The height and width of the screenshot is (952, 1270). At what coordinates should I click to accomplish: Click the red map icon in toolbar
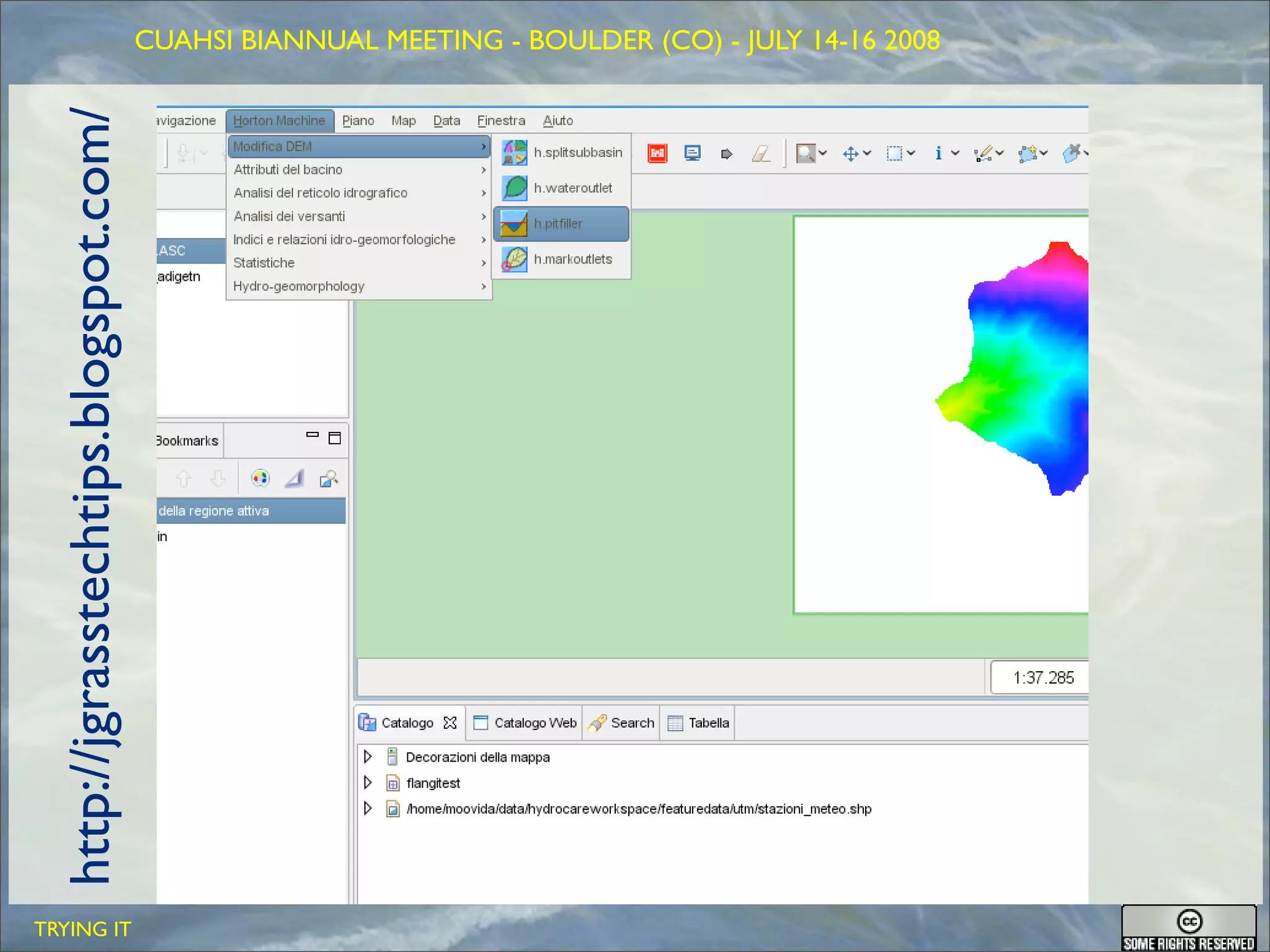[x=657, y=153]
